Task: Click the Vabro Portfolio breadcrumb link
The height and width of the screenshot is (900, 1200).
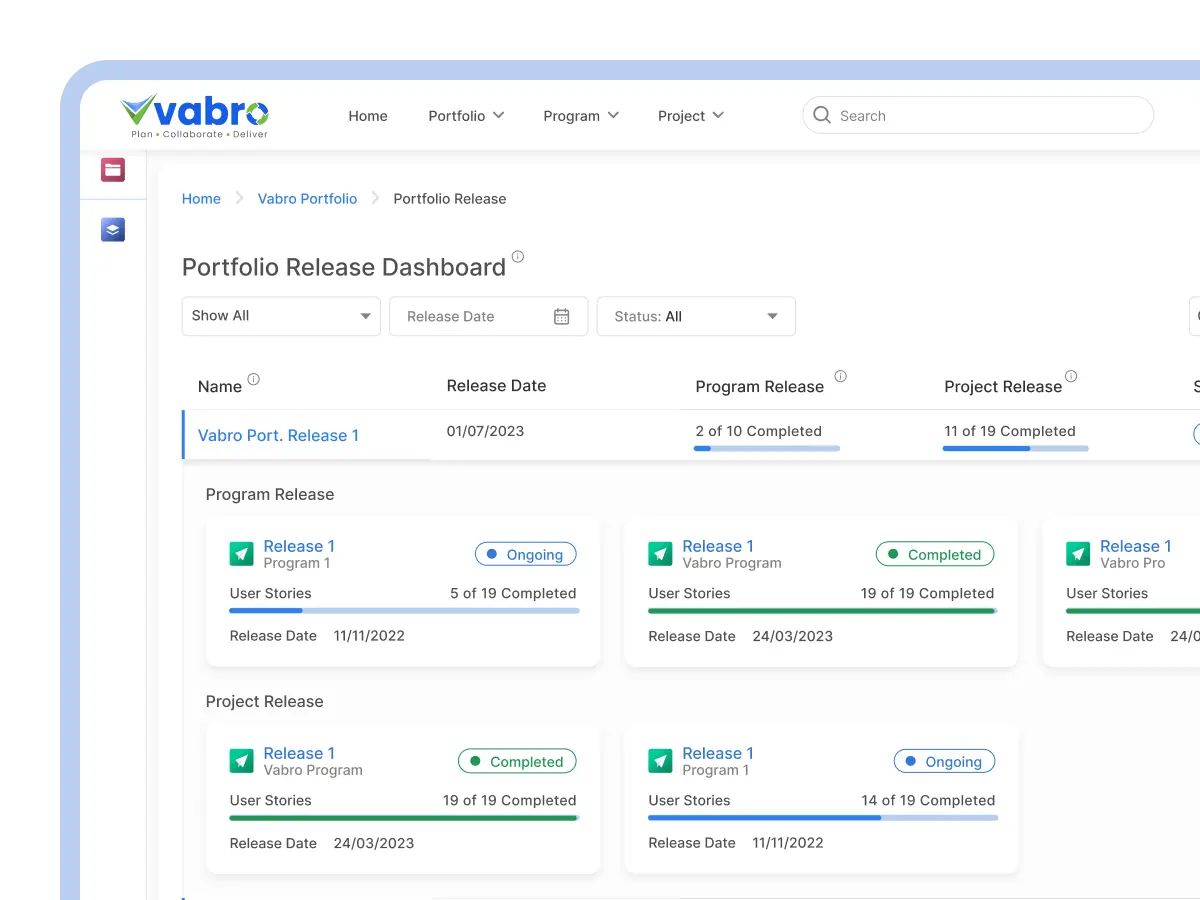Action: pos(307,199)
